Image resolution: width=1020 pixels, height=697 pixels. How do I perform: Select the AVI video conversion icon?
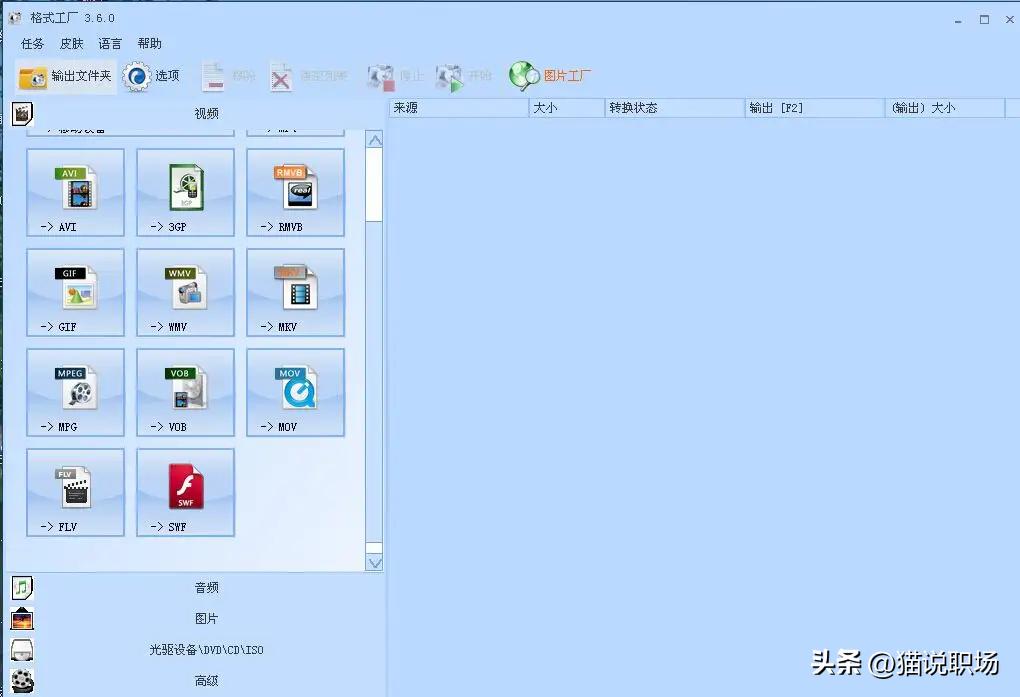76,192
